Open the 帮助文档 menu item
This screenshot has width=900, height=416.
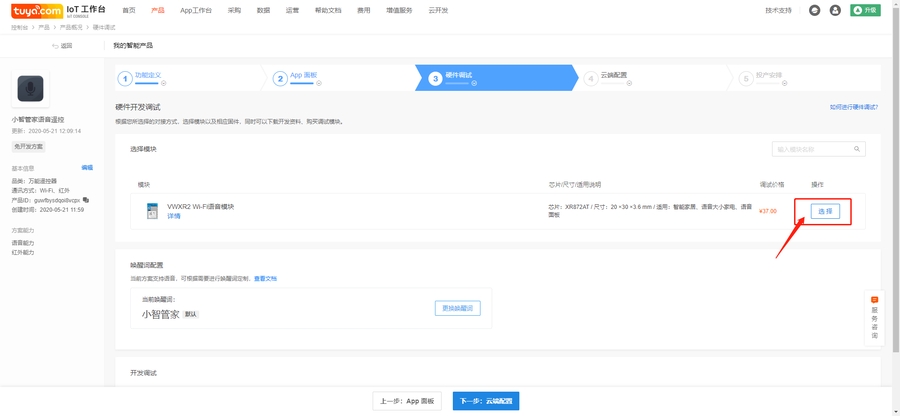[x=327, y=10]
